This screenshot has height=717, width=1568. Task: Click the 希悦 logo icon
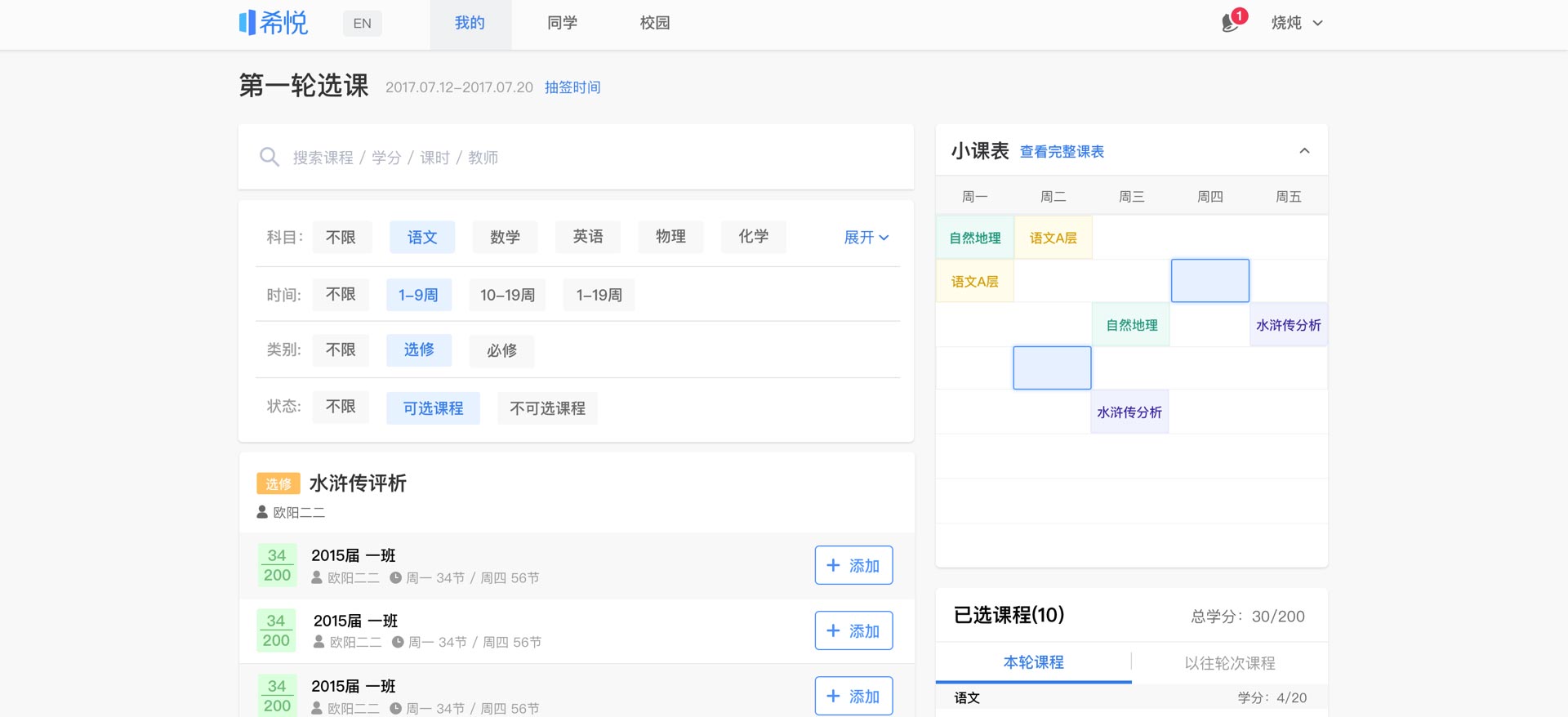click(247, 23)
